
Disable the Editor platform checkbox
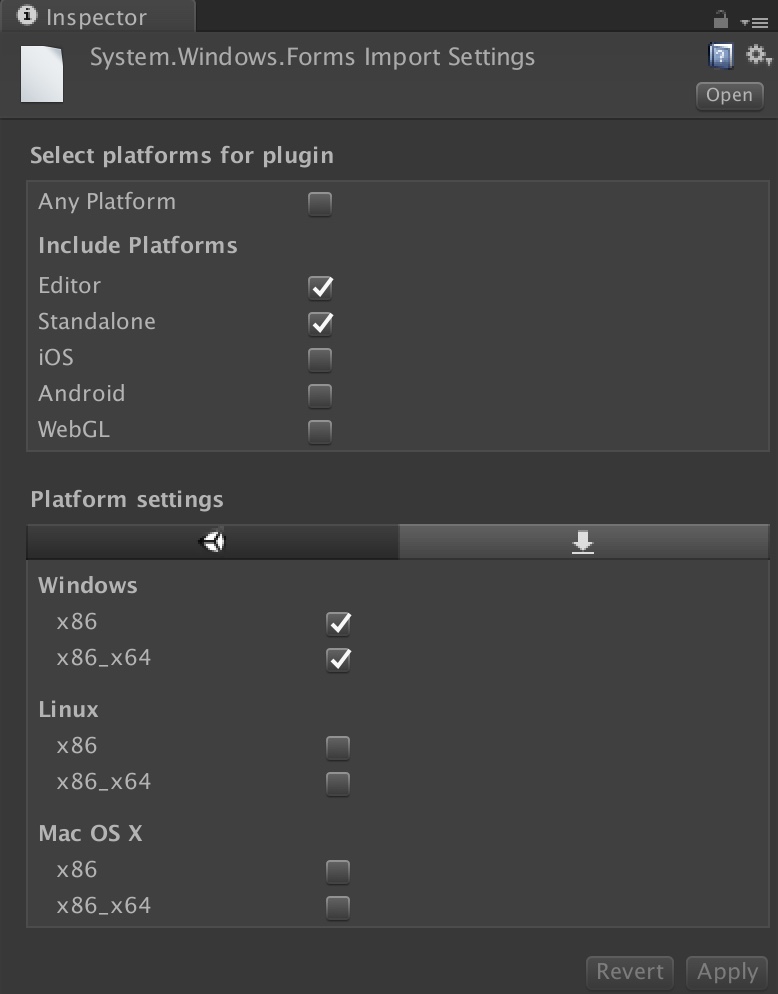[x=319, y=288]
